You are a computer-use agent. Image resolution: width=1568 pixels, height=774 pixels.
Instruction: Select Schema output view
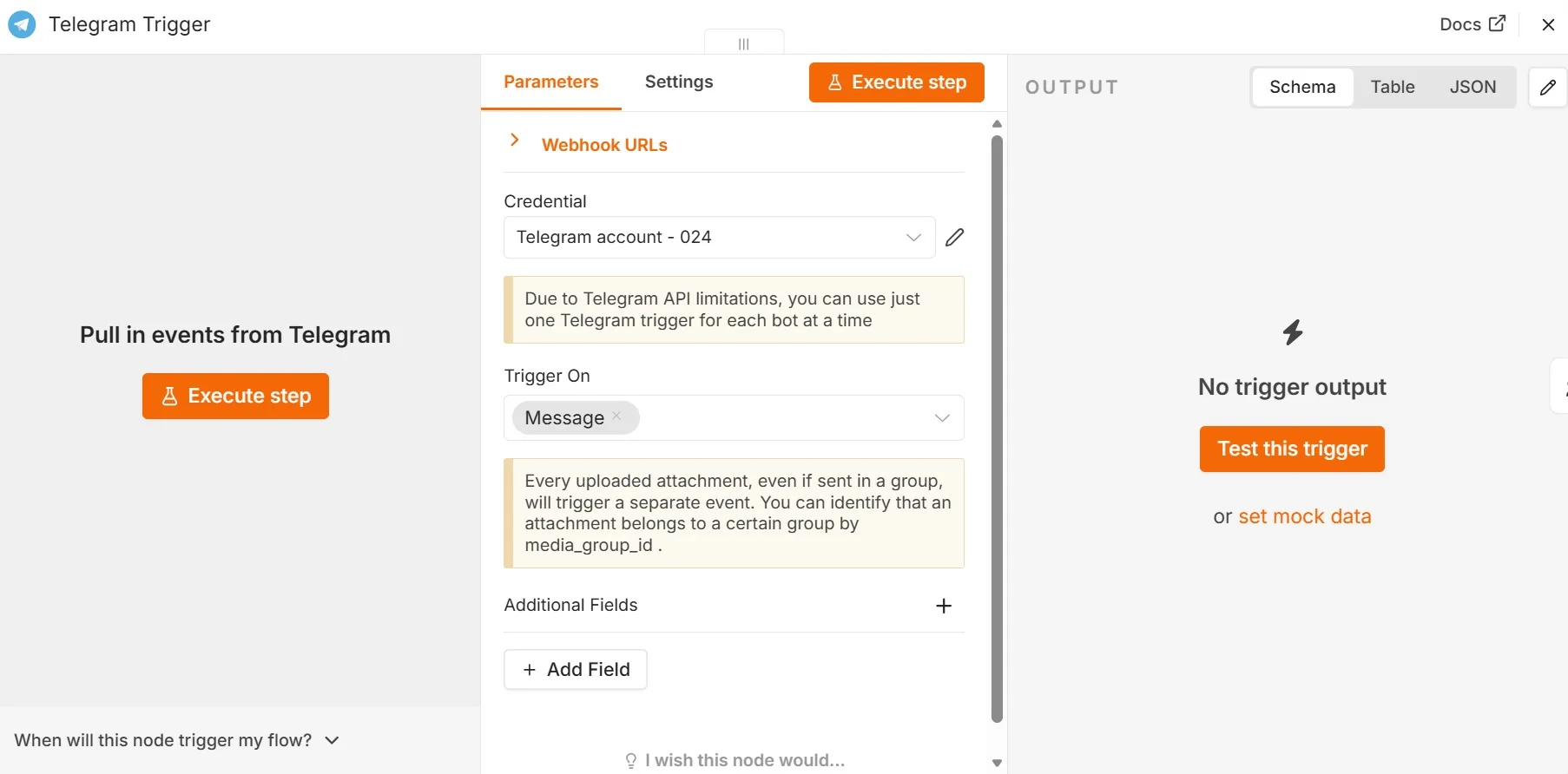point(1302,87)
